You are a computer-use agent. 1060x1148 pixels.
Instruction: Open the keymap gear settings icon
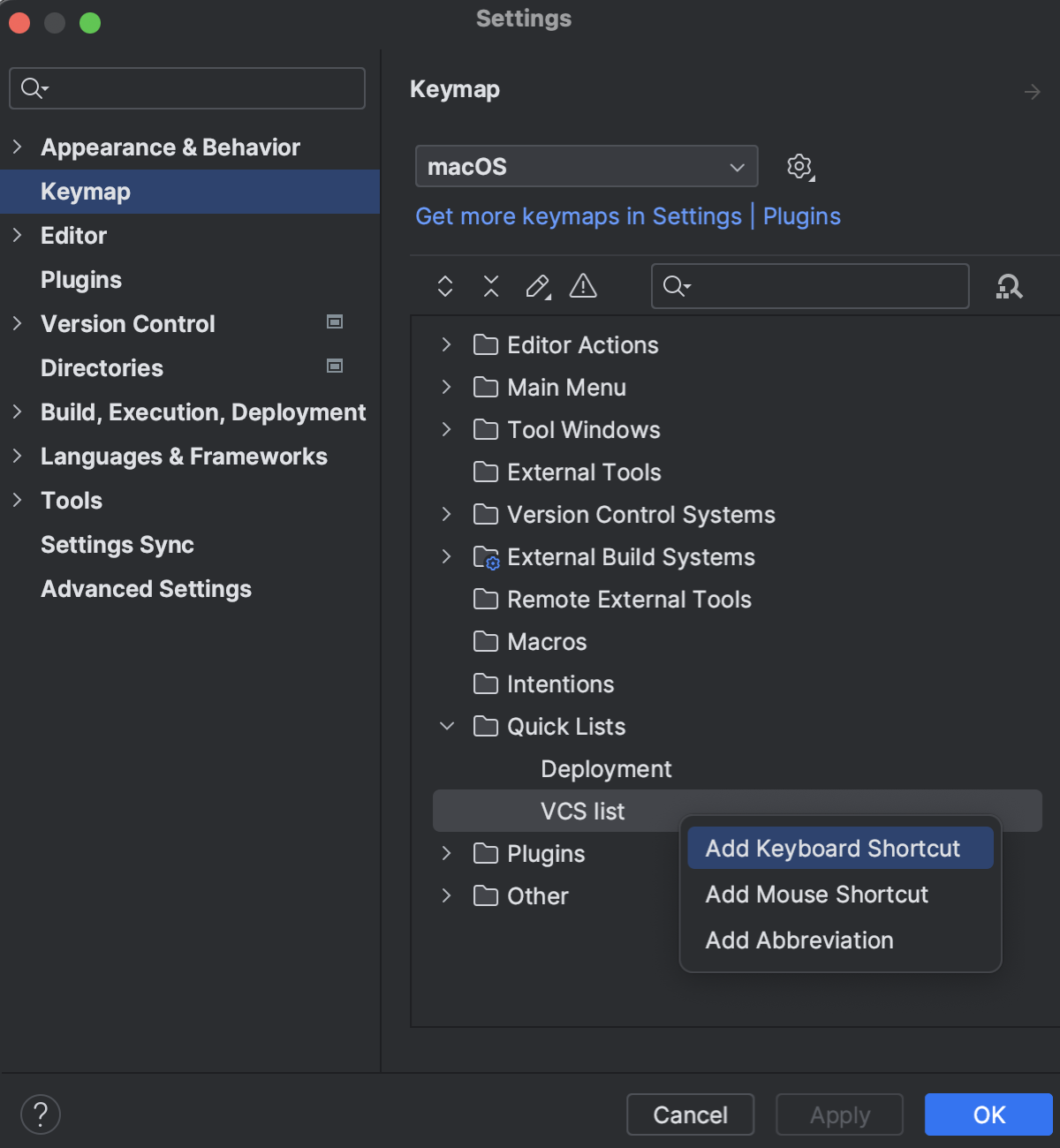point(799,166)
